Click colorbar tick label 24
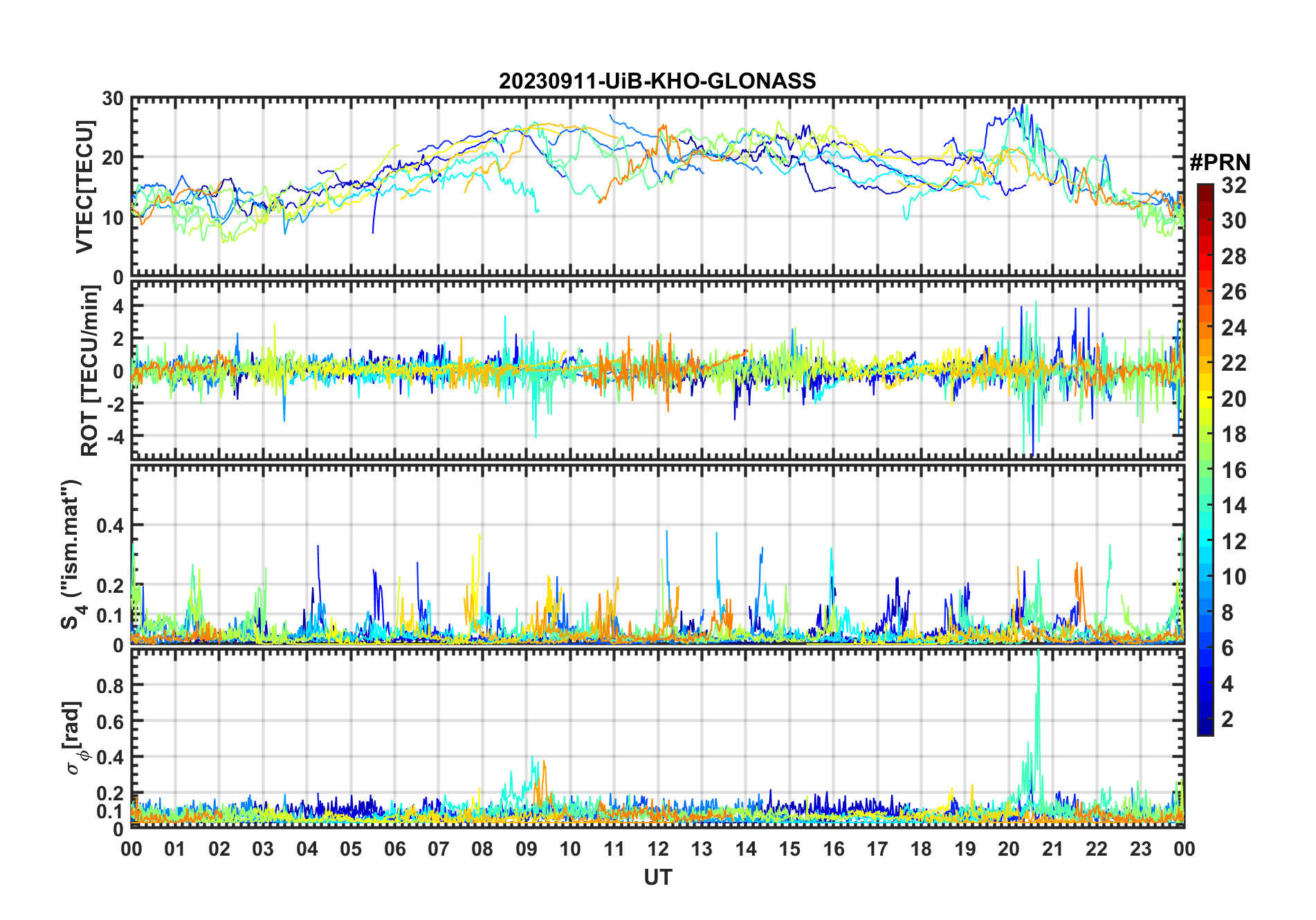Screen dimensions: 1316x920 click(x=1234, y=328)
